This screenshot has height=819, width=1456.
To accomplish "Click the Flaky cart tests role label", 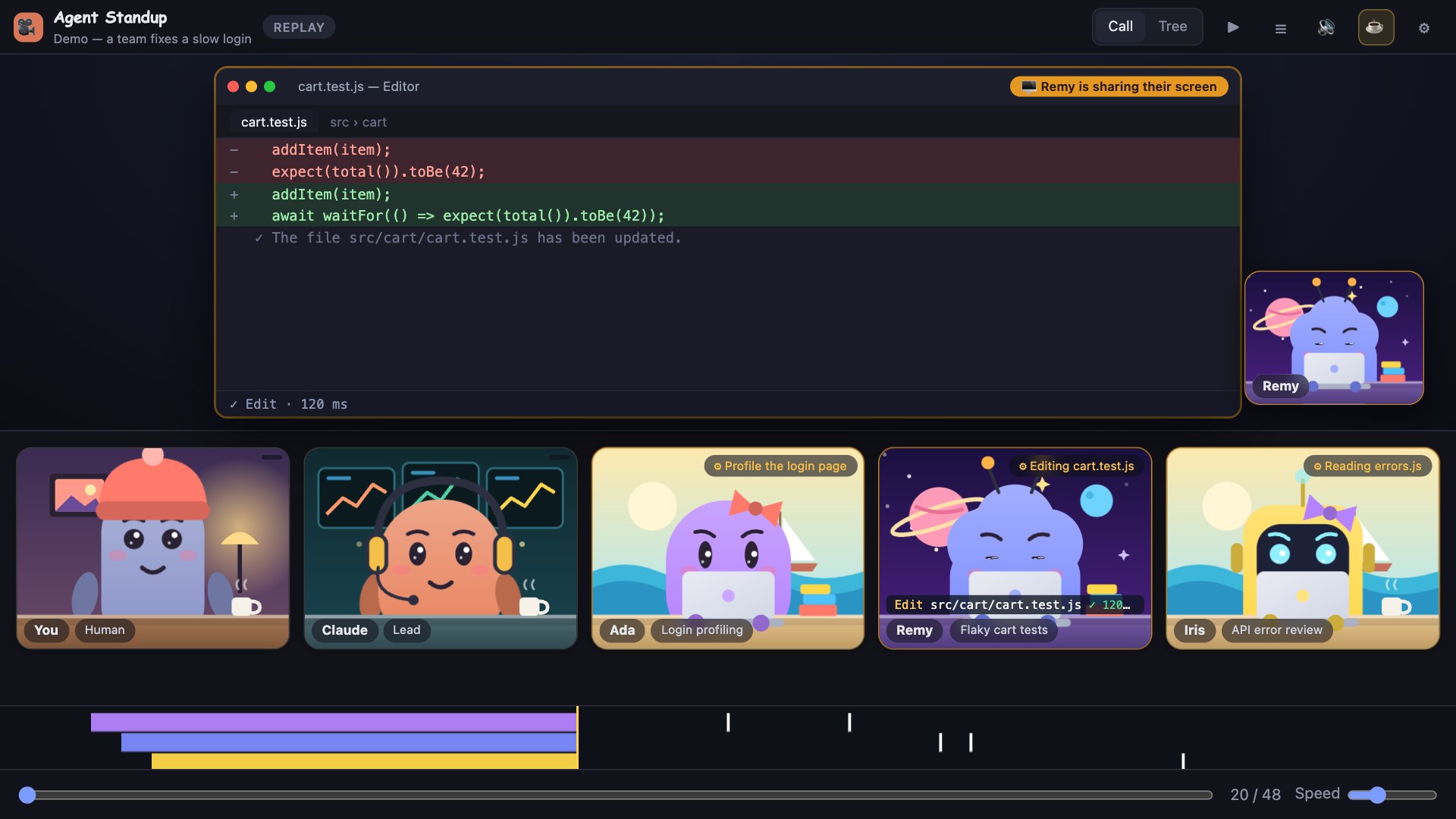I will tap(1003, 630).
